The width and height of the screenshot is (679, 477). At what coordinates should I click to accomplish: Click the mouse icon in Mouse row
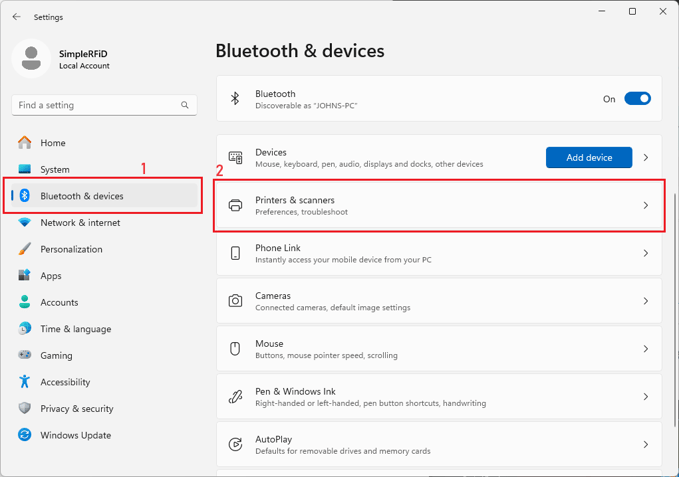[x=235, y=348]
